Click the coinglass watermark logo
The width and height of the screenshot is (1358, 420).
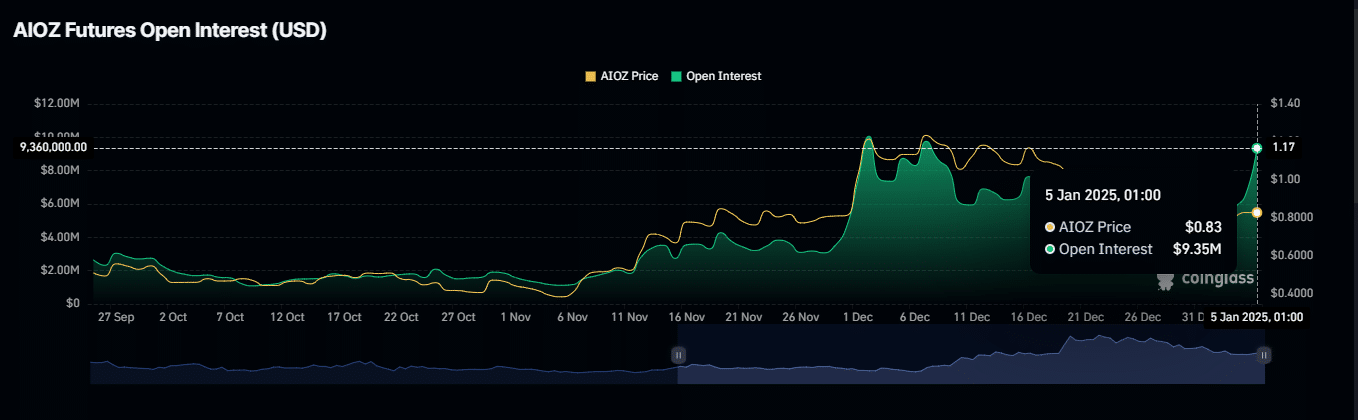1205,280
